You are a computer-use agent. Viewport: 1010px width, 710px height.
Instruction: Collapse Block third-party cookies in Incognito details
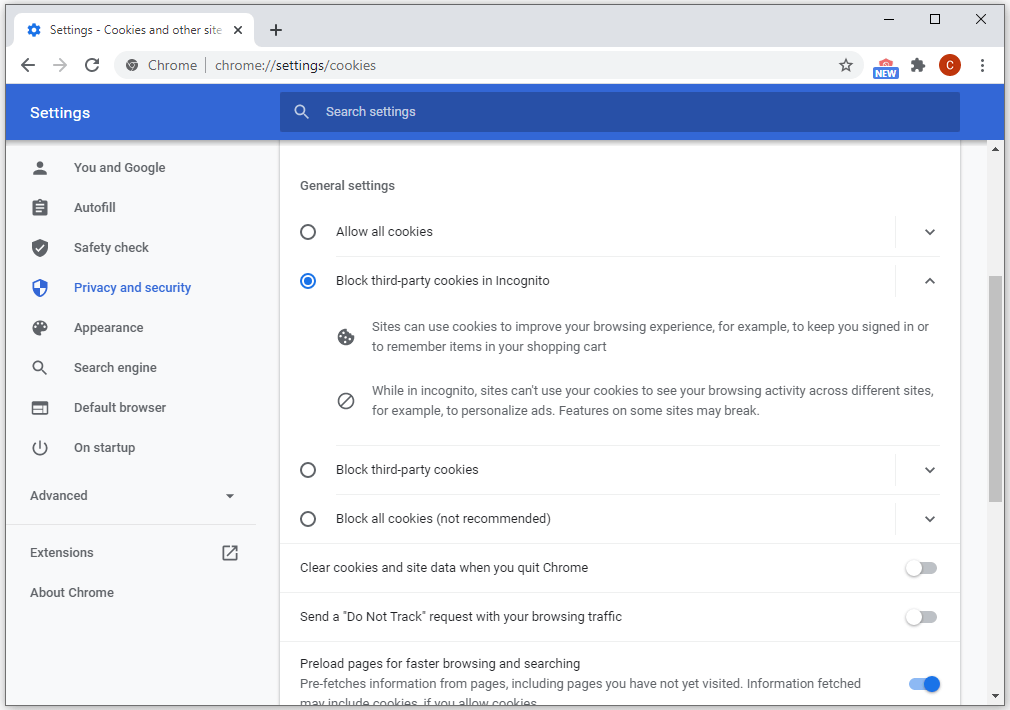(929, 281)
